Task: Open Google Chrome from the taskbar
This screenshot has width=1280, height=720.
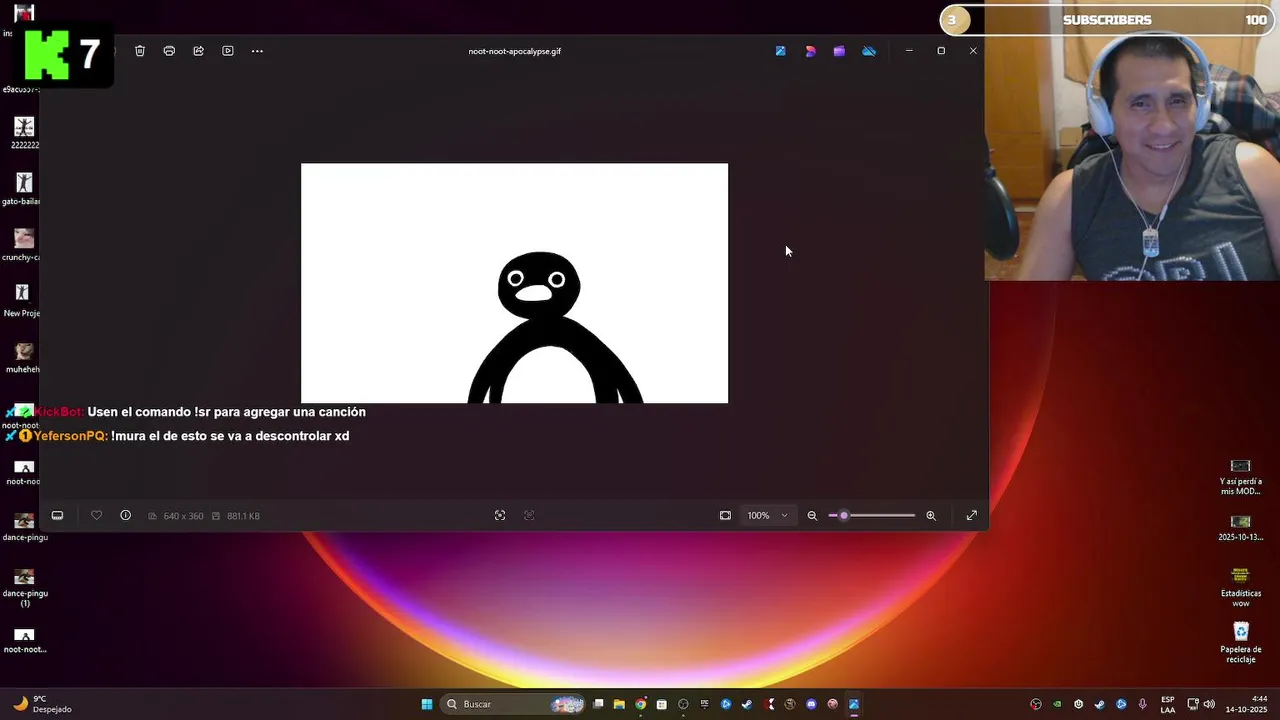Action: coord(641,704)
